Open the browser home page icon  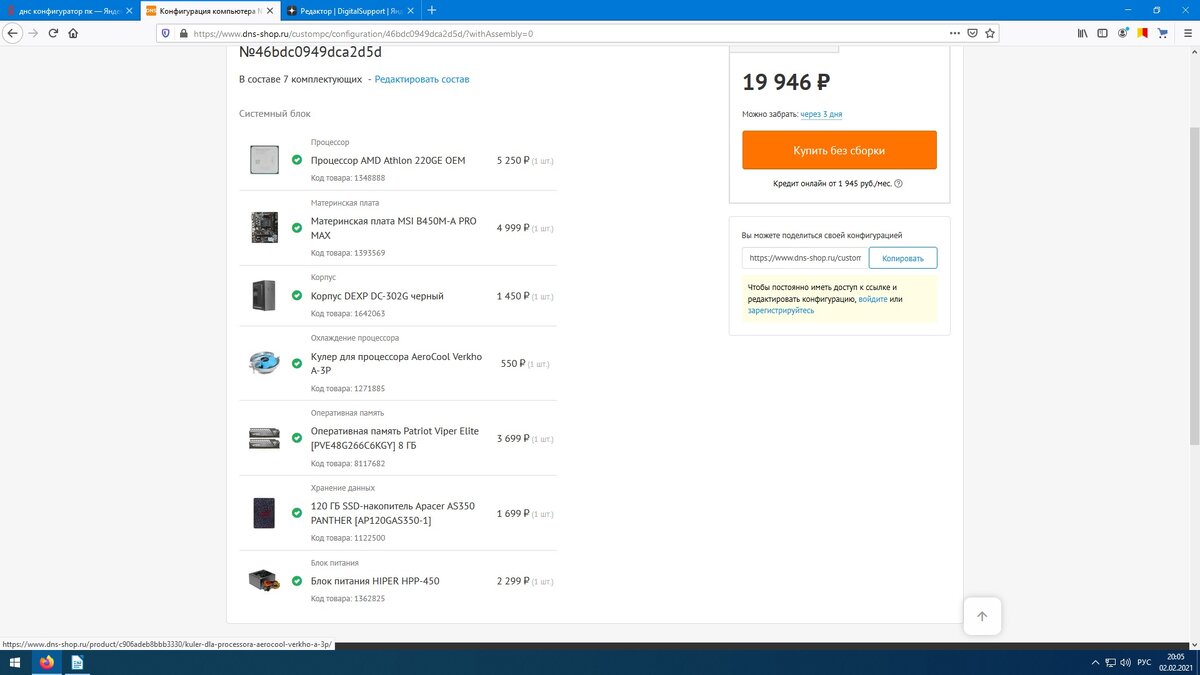coord(73,33)
